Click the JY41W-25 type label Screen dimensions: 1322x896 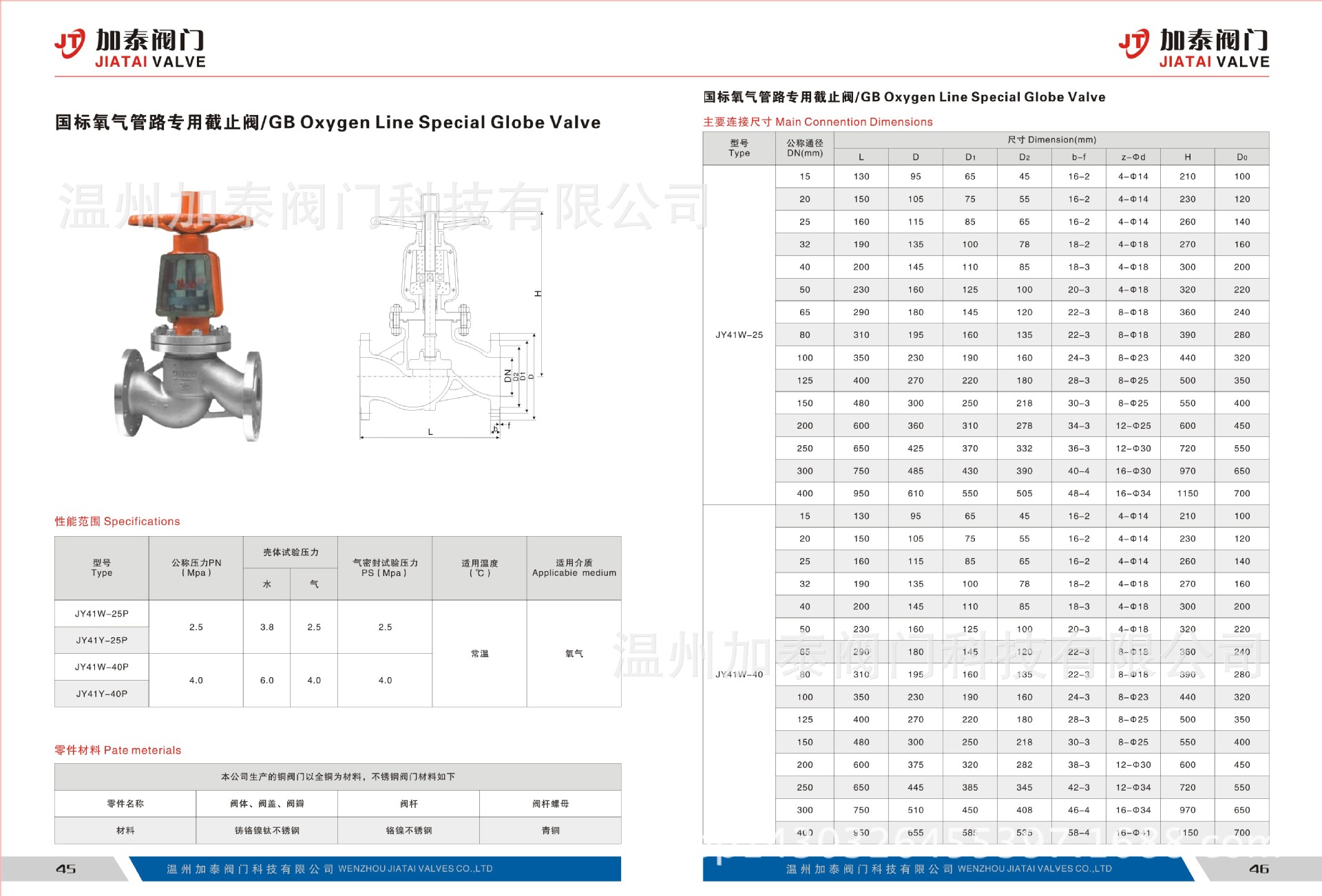pyautogui.click(x=739, y=335)
